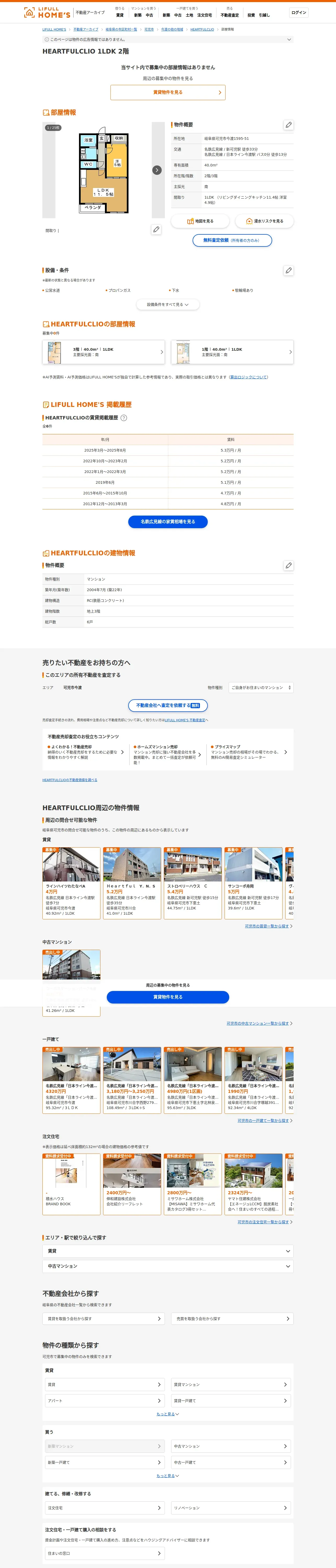Open the 1990万円 detached house listing
This screenshot has height=1568, width=336.
[254, 1080]
